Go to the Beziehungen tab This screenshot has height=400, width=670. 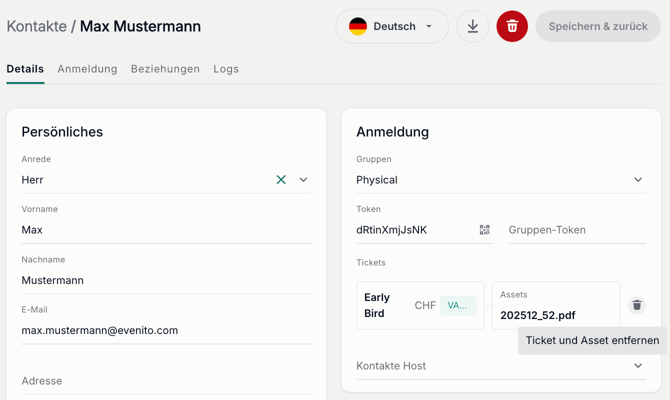point(165,69)
